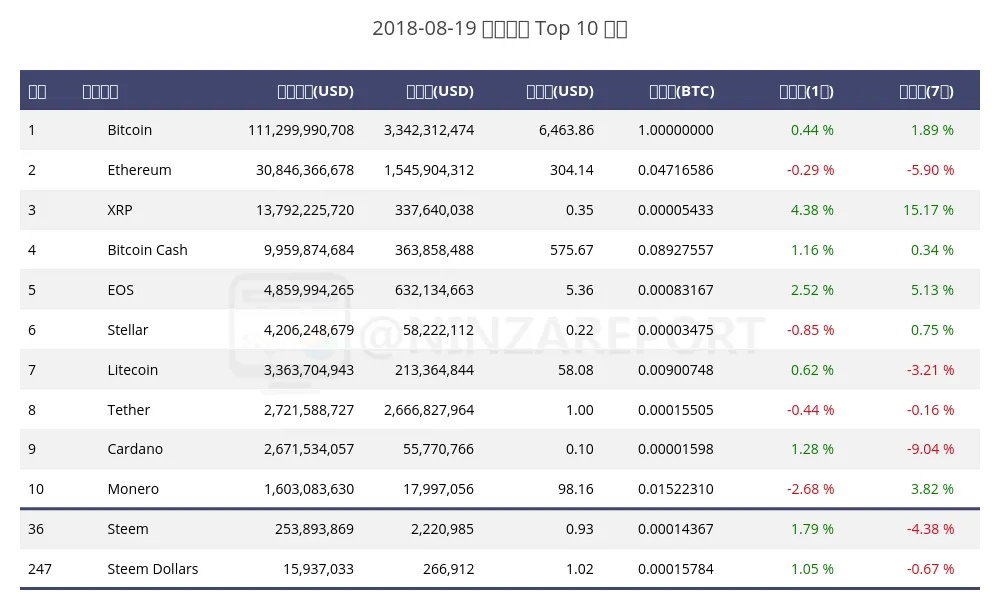This screenshot has height=610, width=1000.
Task: Select the Tether name cell
Action: point(128,410)
